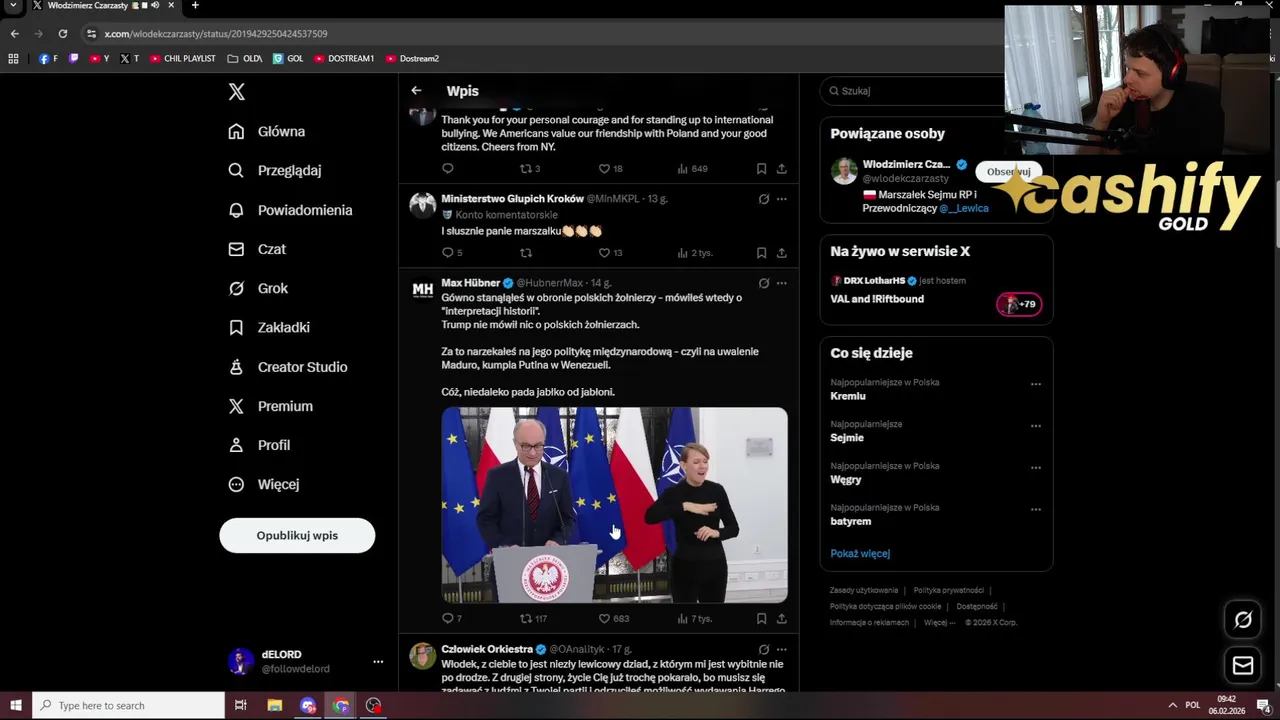Click browser address bar URL
This screenshot has width=1280, height=720.
click(x=216, y=33)
